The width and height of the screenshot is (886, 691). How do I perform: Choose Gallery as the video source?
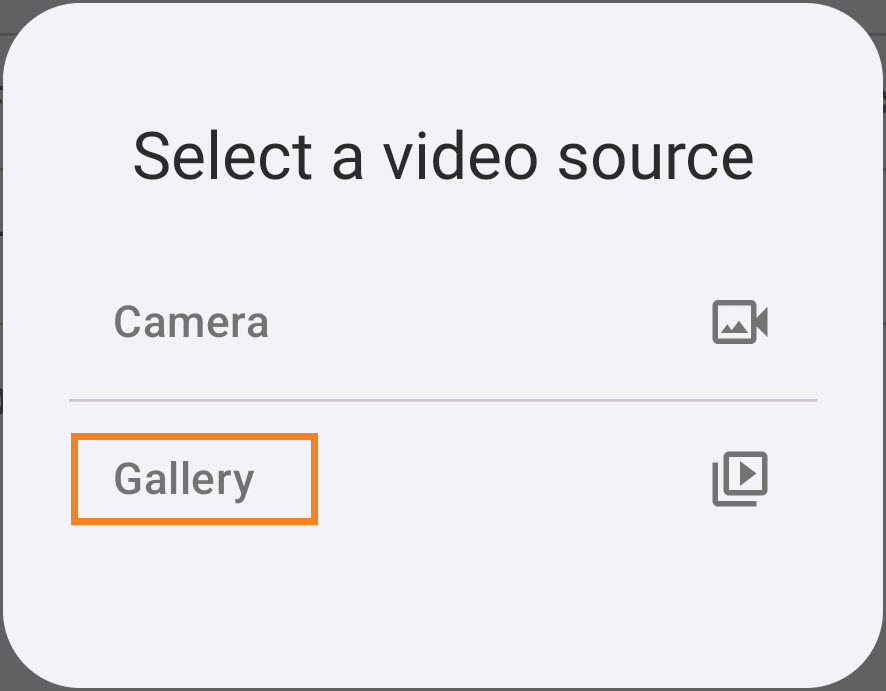tap(443, 479)
